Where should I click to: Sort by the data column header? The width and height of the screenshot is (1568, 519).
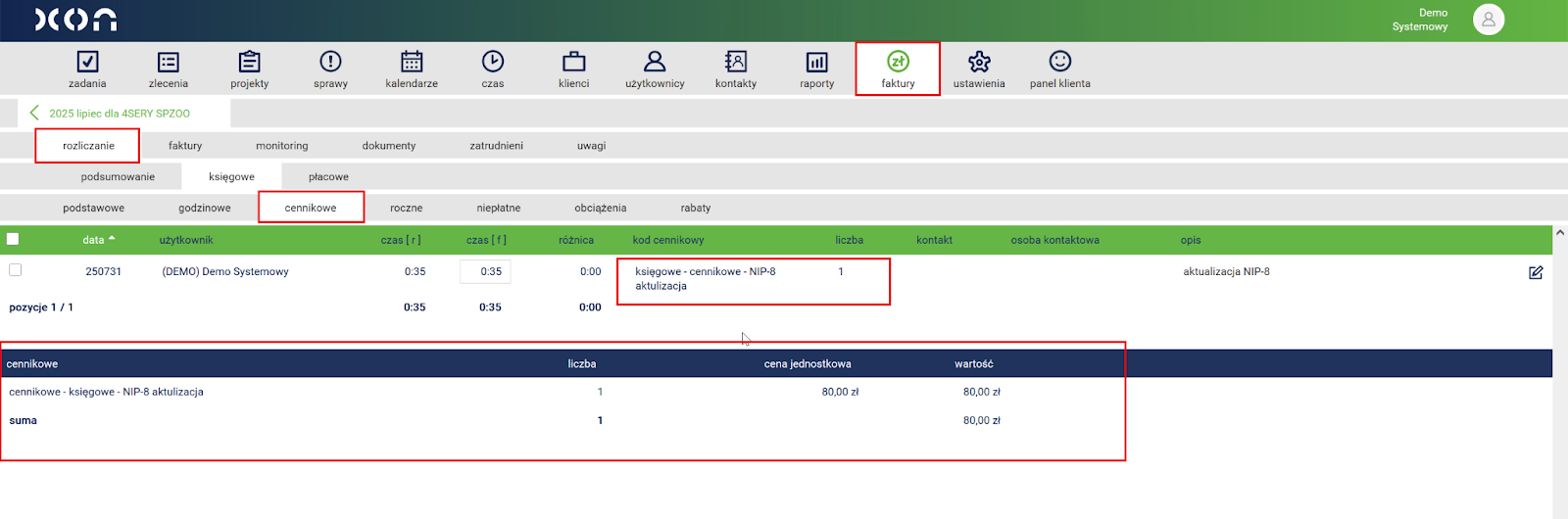point(94,240)
